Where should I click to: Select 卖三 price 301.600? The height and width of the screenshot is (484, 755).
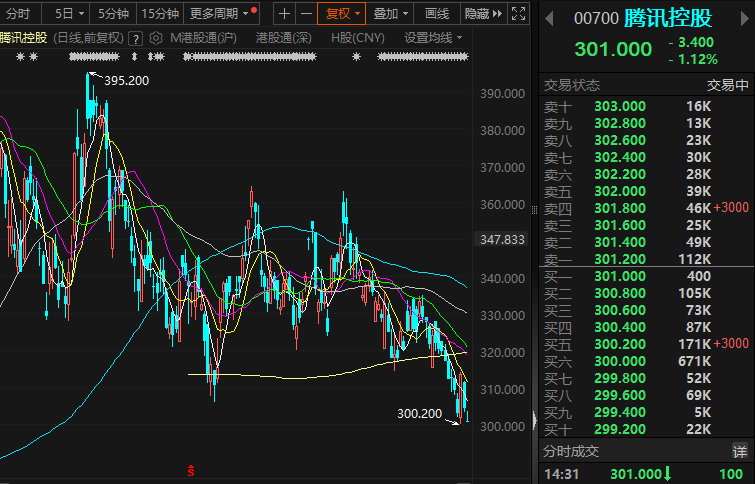coord(620,225)
